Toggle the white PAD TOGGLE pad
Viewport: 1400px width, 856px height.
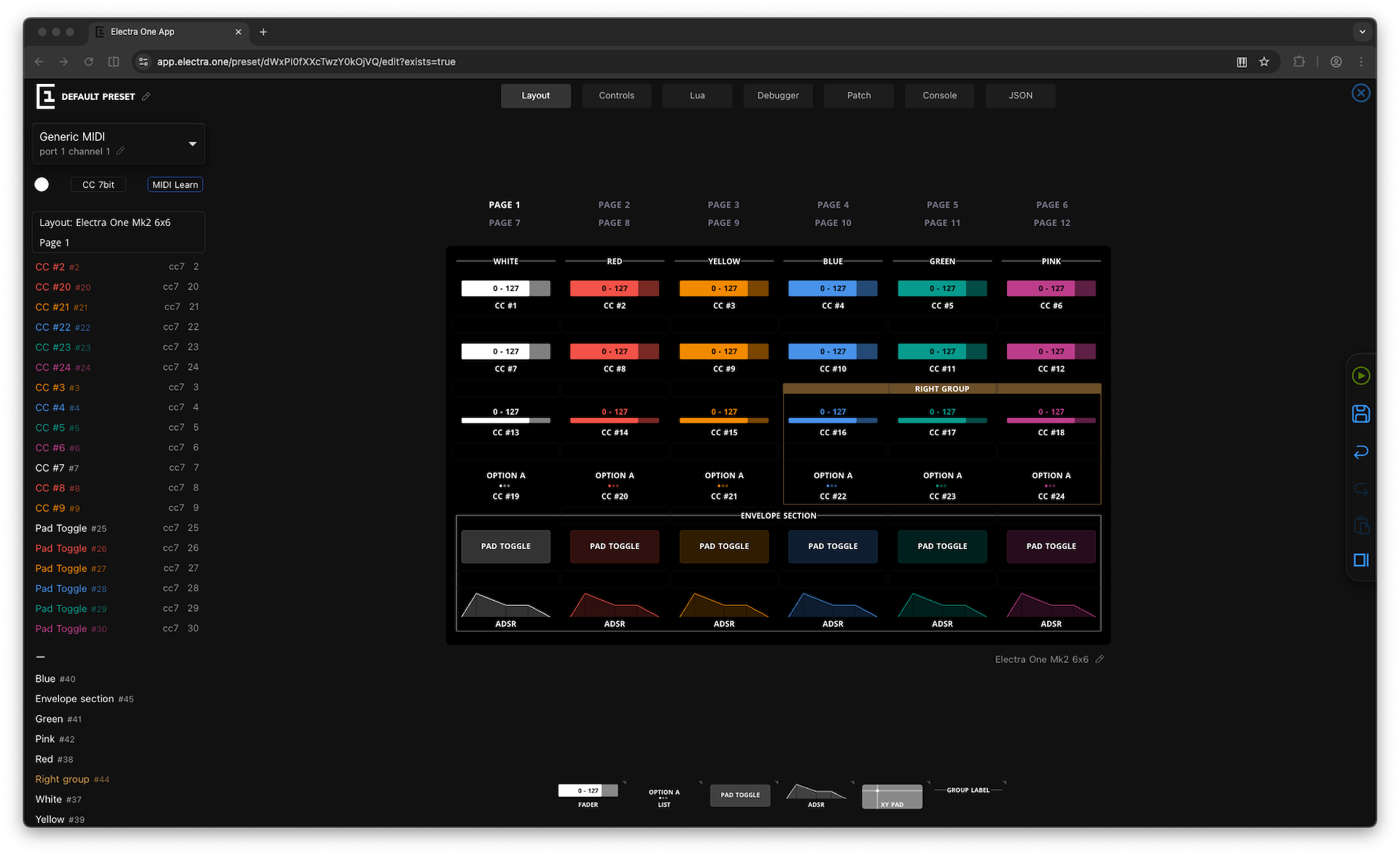(x=505, y=546)
